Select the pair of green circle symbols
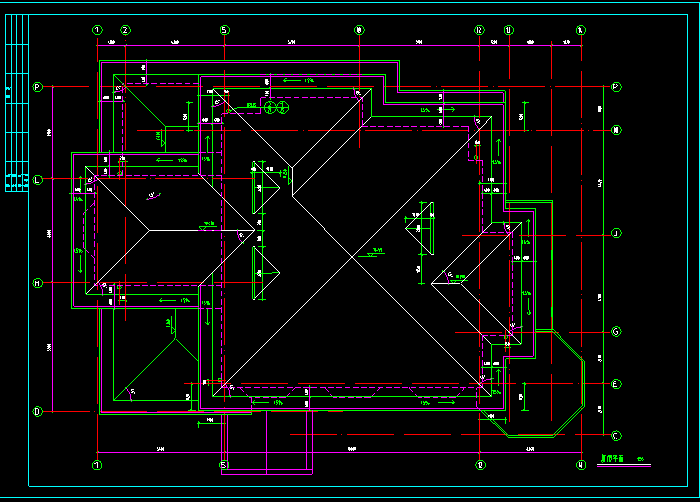Viewport: 700px width, 502px height. pyautogui.click(x=276, y=106)
